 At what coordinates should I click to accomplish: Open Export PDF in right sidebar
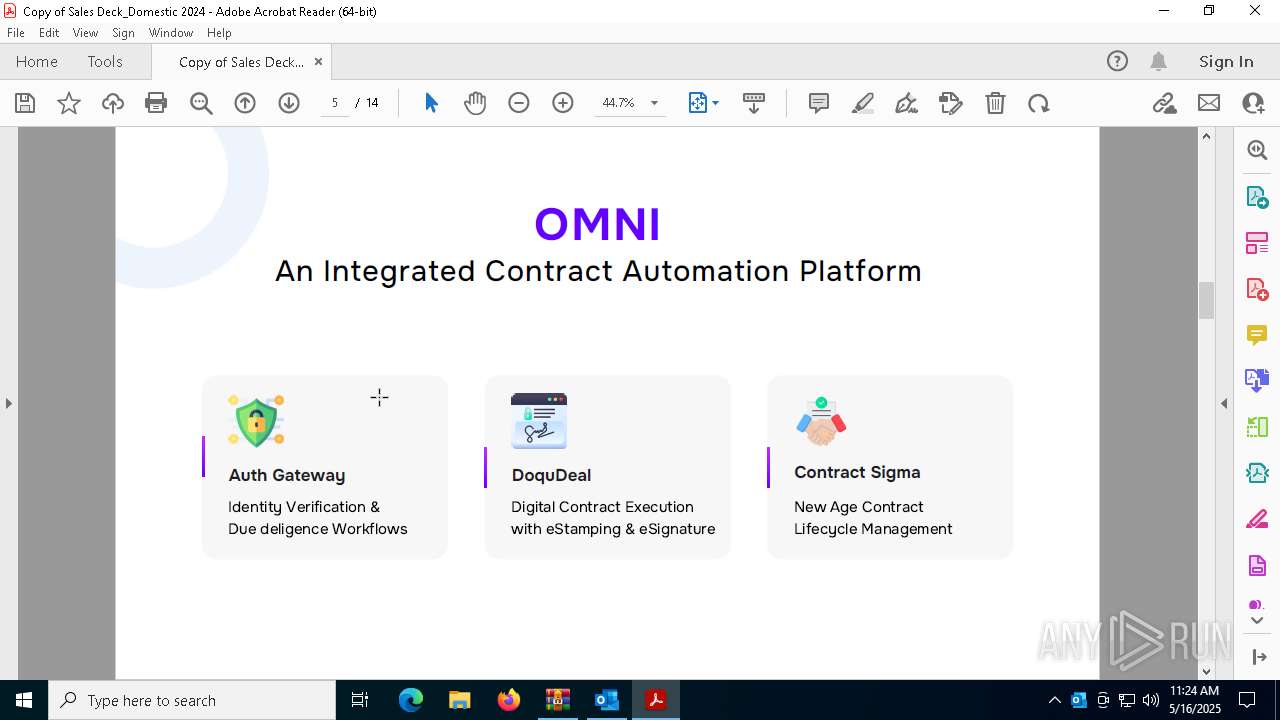point(1257,196)
